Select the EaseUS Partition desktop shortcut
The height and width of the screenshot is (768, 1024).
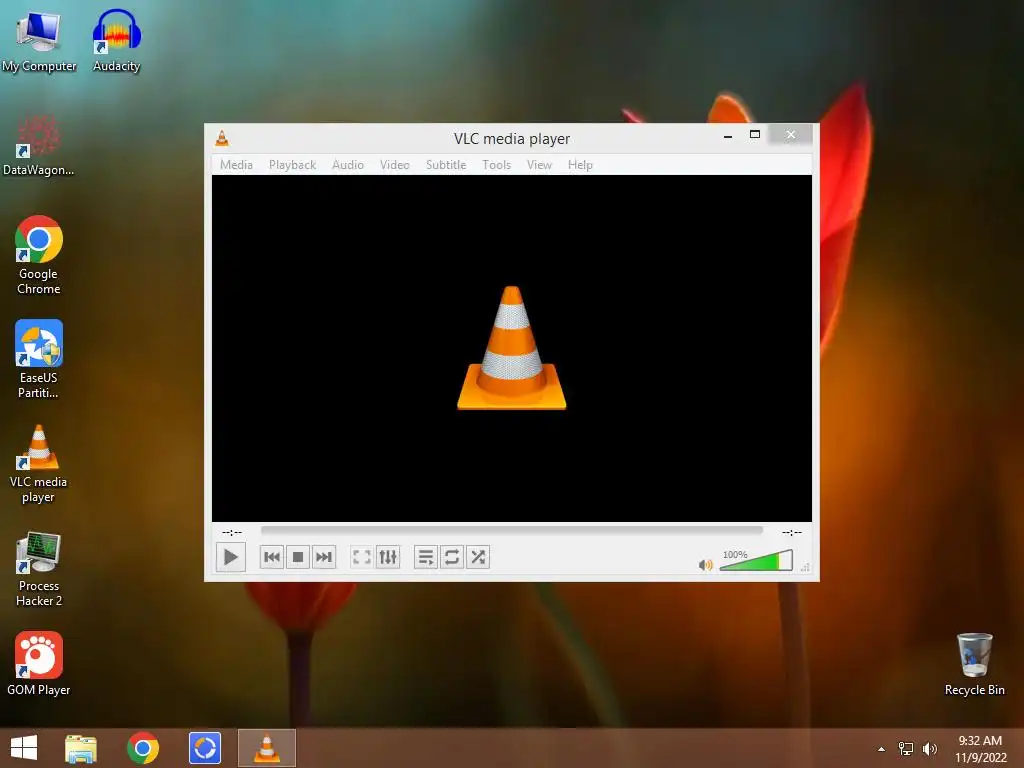click(x=39, y=359)
